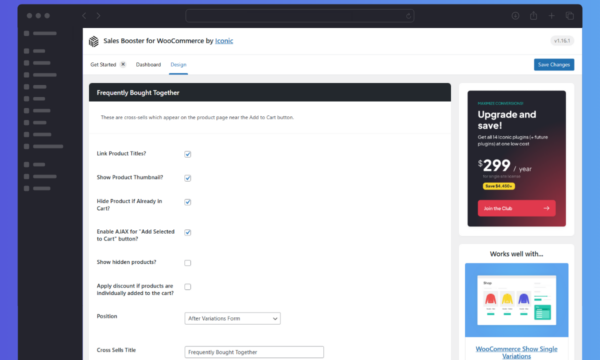Click the Join the Club button

516,208
